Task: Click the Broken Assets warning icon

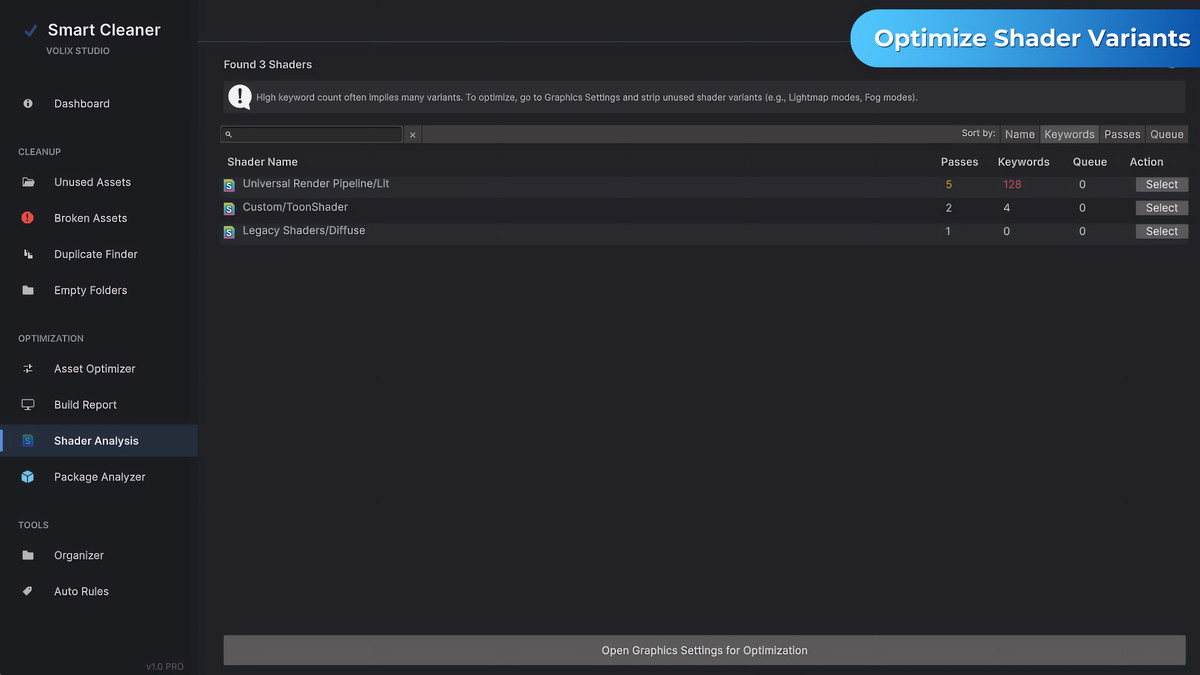Action: tap(29, 218)
